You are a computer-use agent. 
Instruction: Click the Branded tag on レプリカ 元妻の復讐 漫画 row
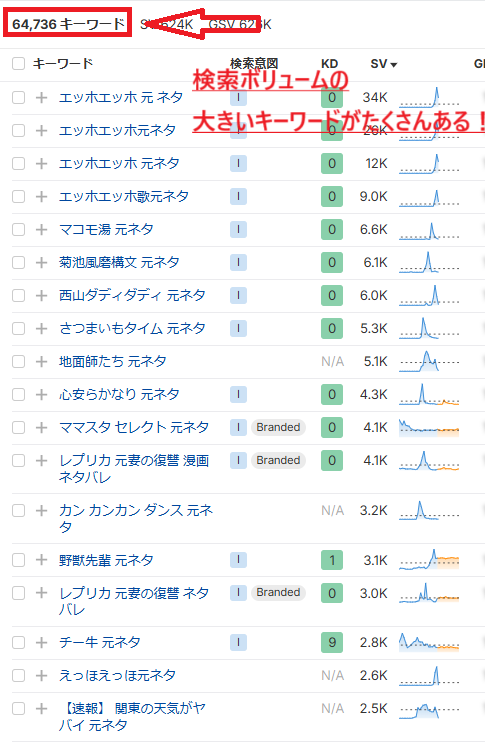tap(278, 460)
